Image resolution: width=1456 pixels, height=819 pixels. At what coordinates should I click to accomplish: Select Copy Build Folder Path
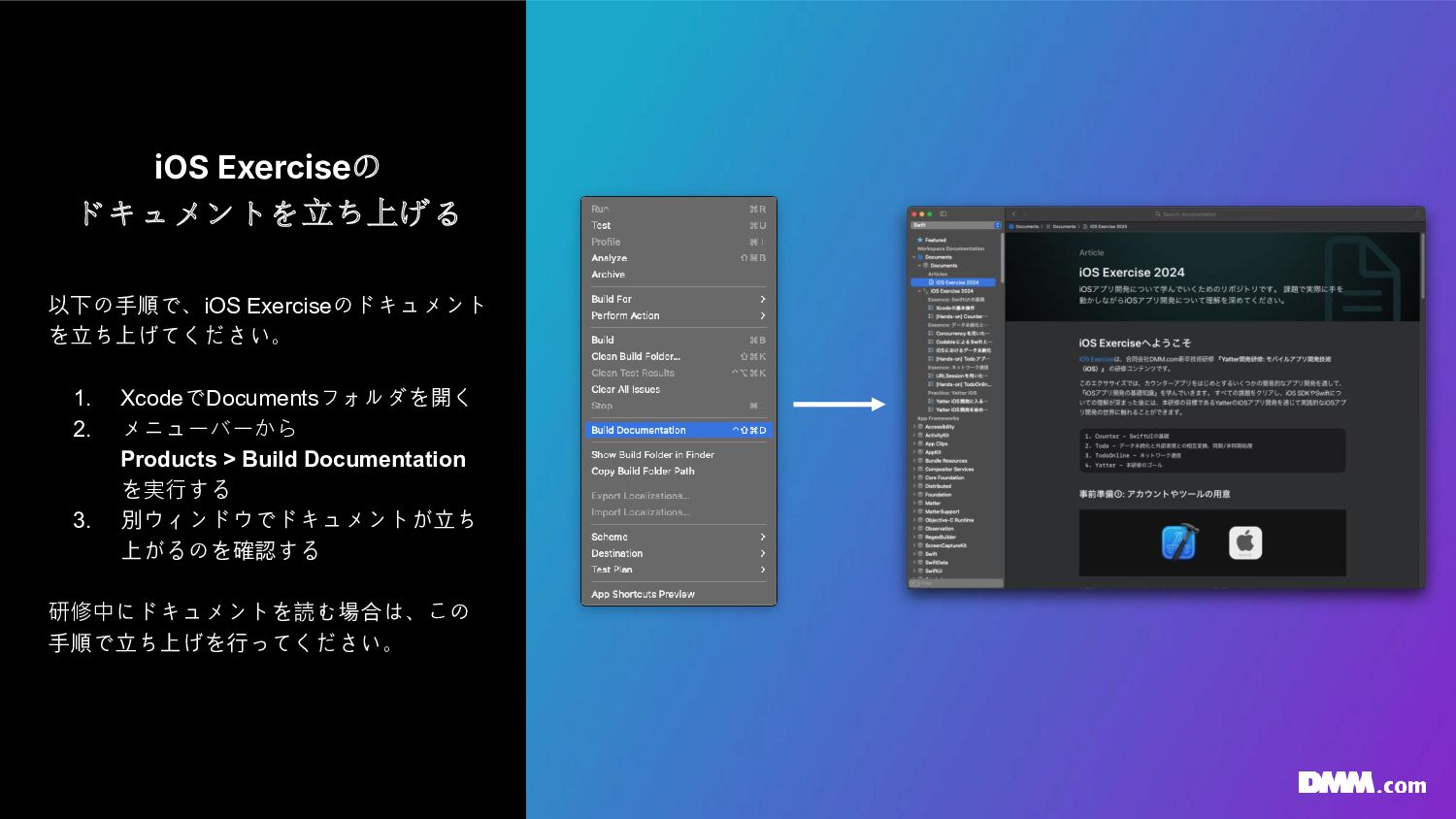[678, 471]
